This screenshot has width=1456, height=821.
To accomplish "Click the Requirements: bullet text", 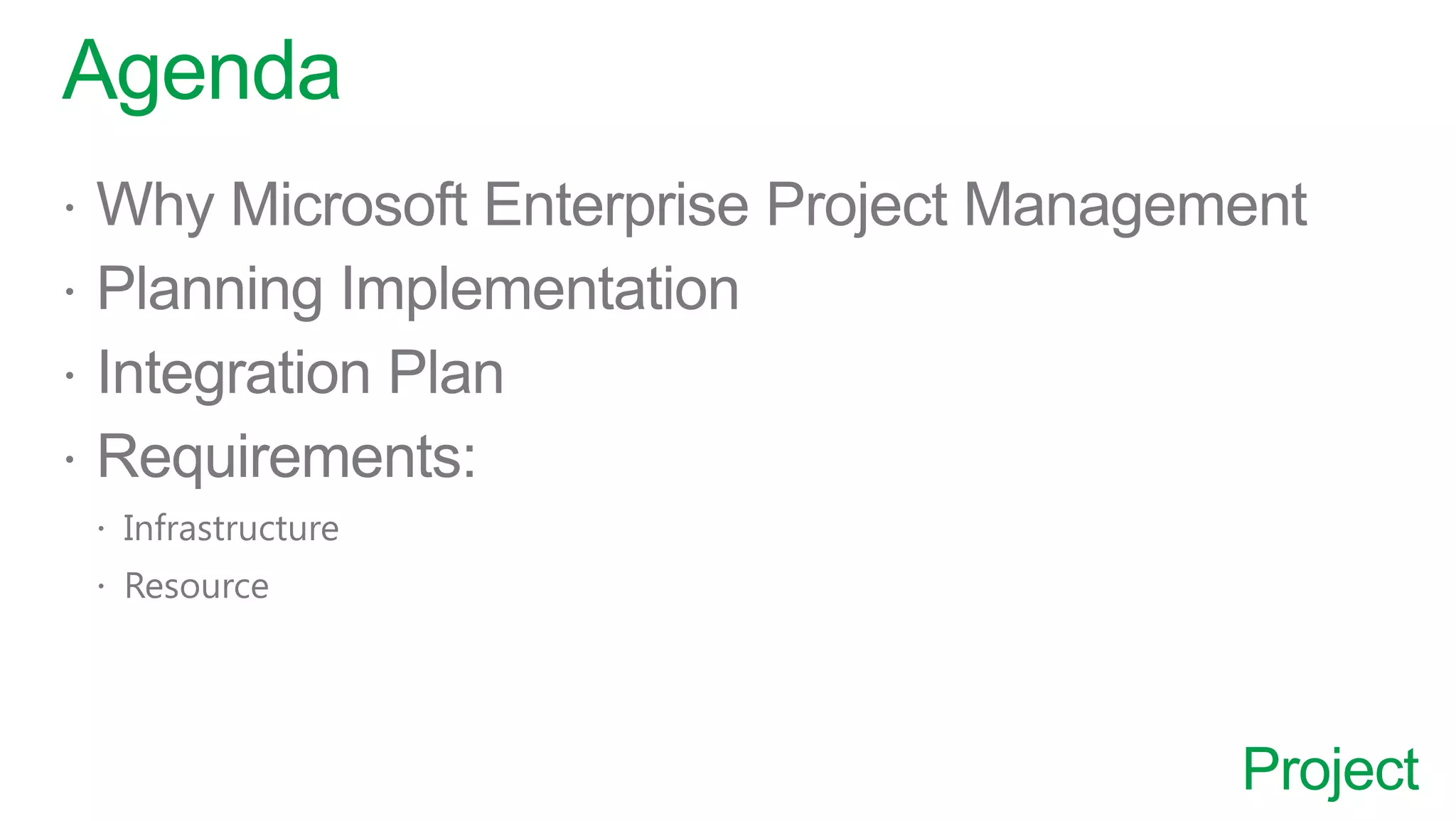I will (287, 456).
